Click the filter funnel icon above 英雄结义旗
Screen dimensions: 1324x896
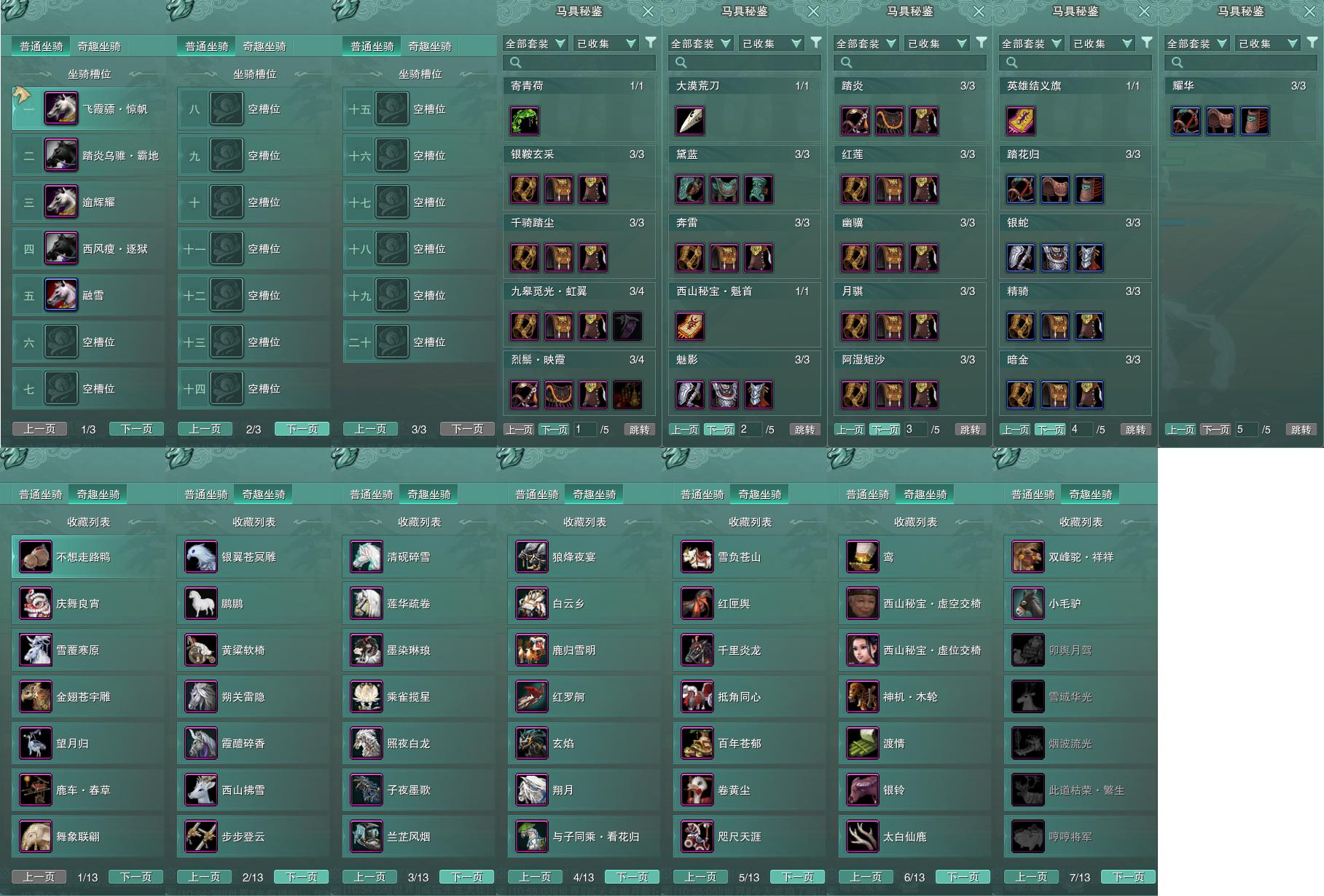(x=1147, y=43)
